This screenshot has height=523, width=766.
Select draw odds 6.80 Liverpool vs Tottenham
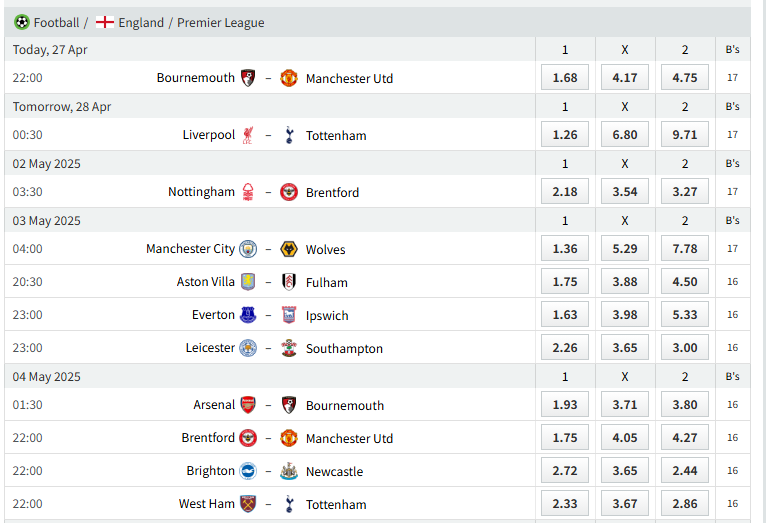pyautogui.click(x=625, y=135)
